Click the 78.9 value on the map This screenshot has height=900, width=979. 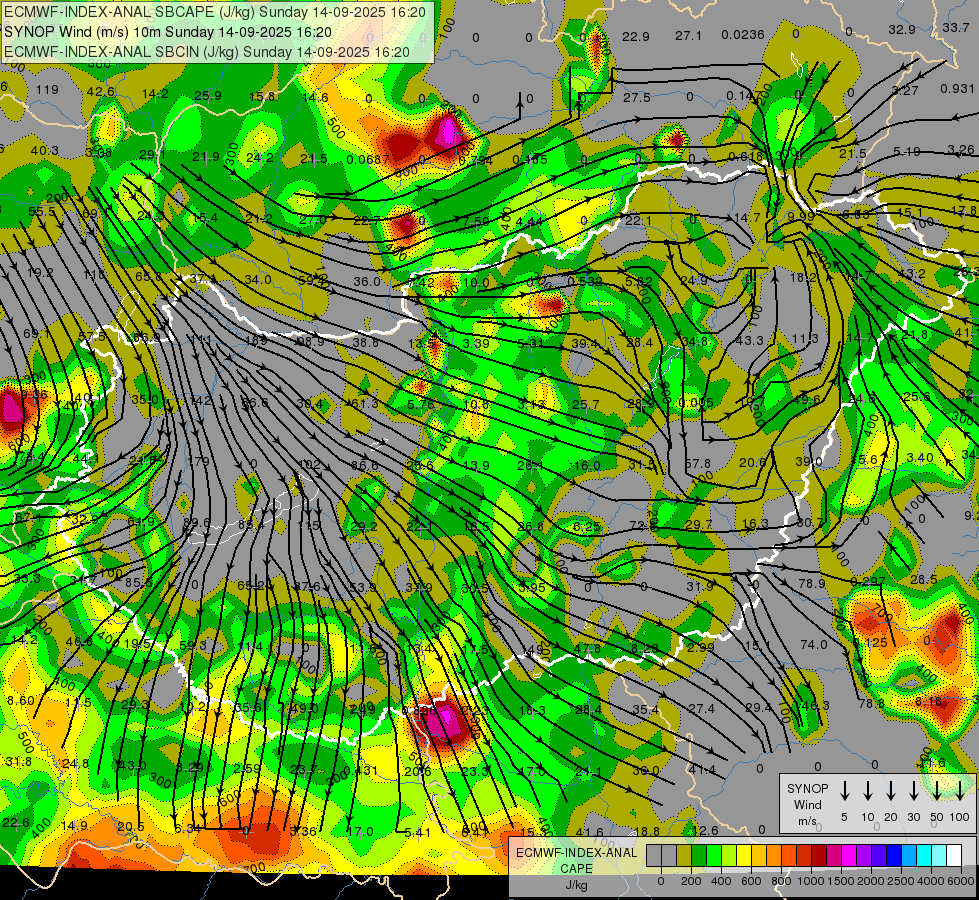point(812,583)
